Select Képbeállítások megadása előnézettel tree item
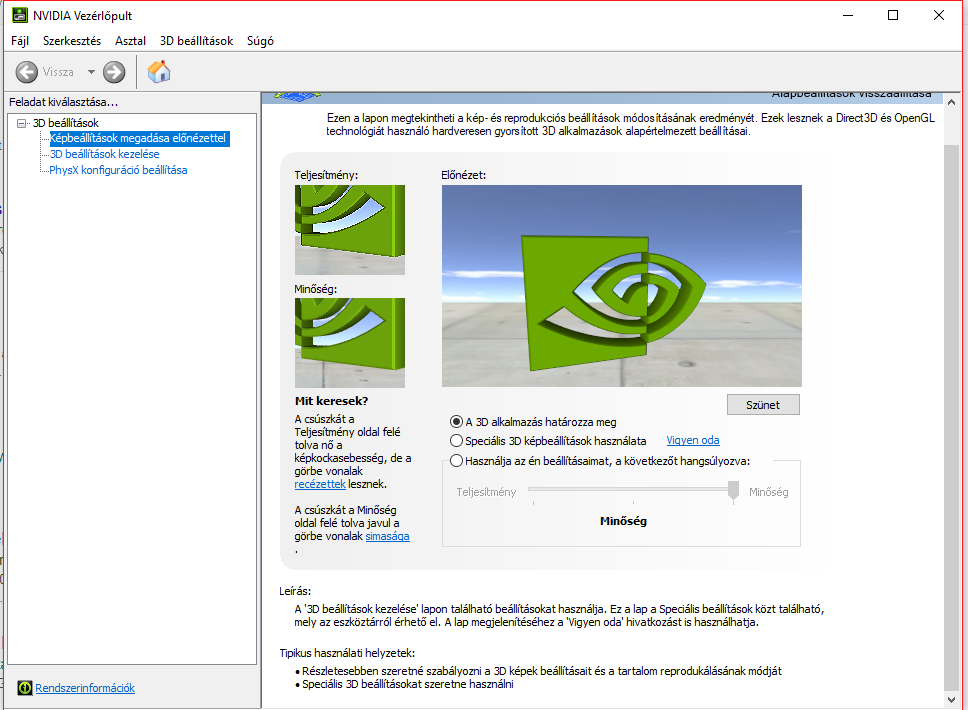Screen dimensions: 968x710 tap(139, 138)
